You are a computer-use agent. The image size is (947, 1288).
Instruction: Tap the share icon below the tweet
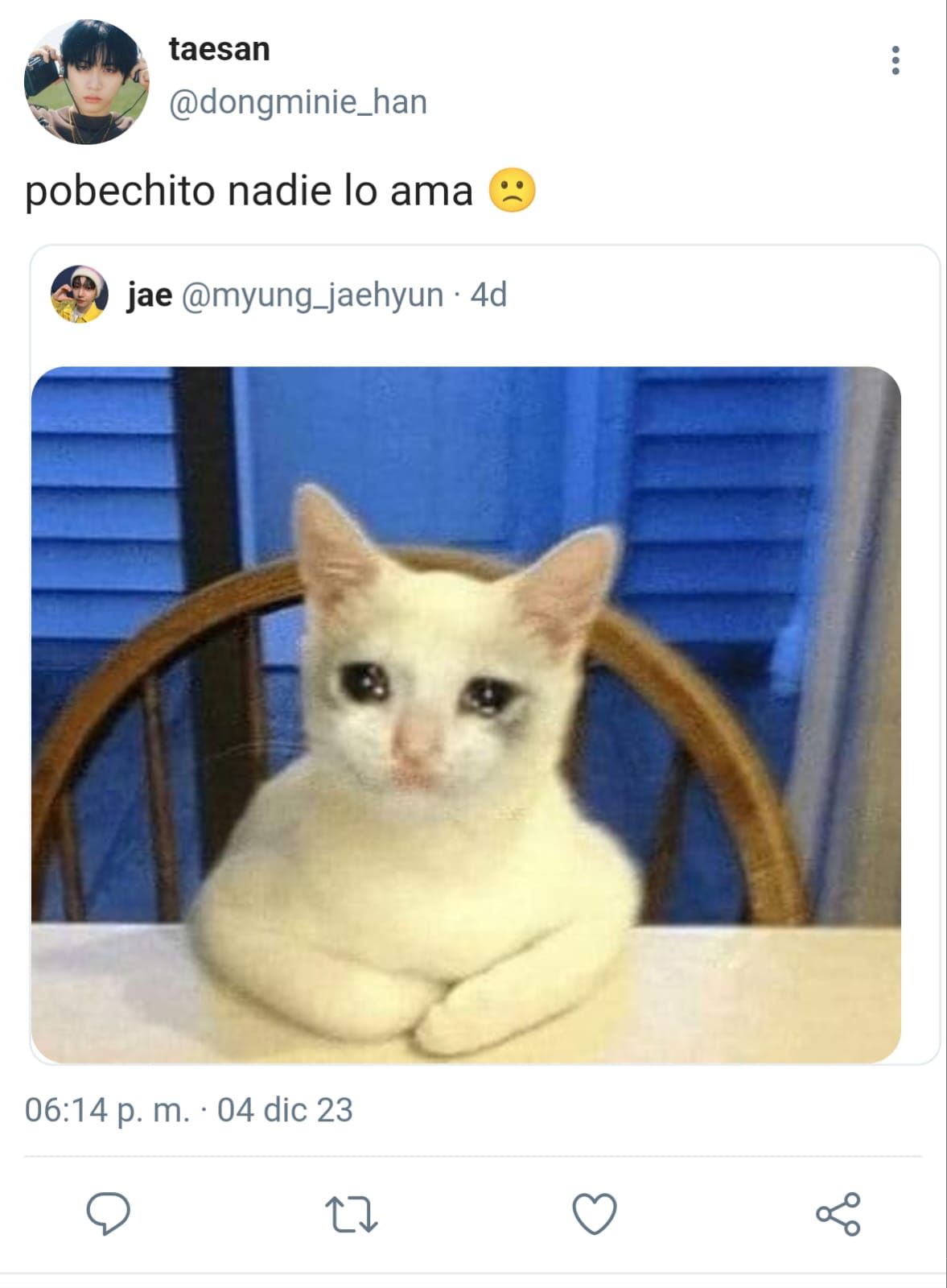[x=838, y=1214]
